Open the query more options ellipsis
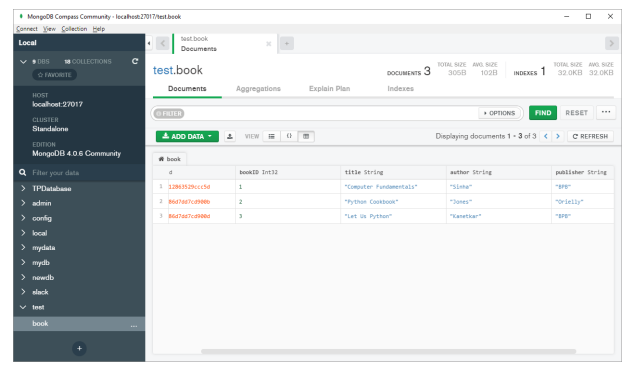 pyautogui.click(x=606, y=113)
